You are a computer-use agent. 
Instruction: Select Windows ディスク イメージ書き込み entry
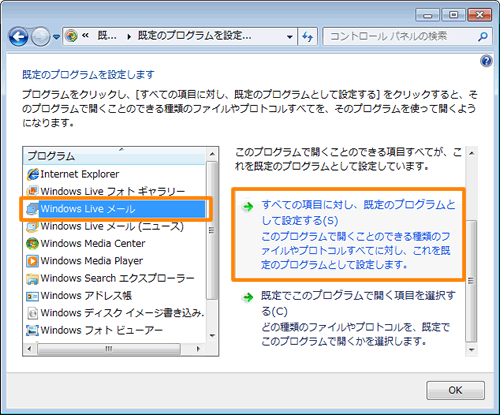(122, 313)
